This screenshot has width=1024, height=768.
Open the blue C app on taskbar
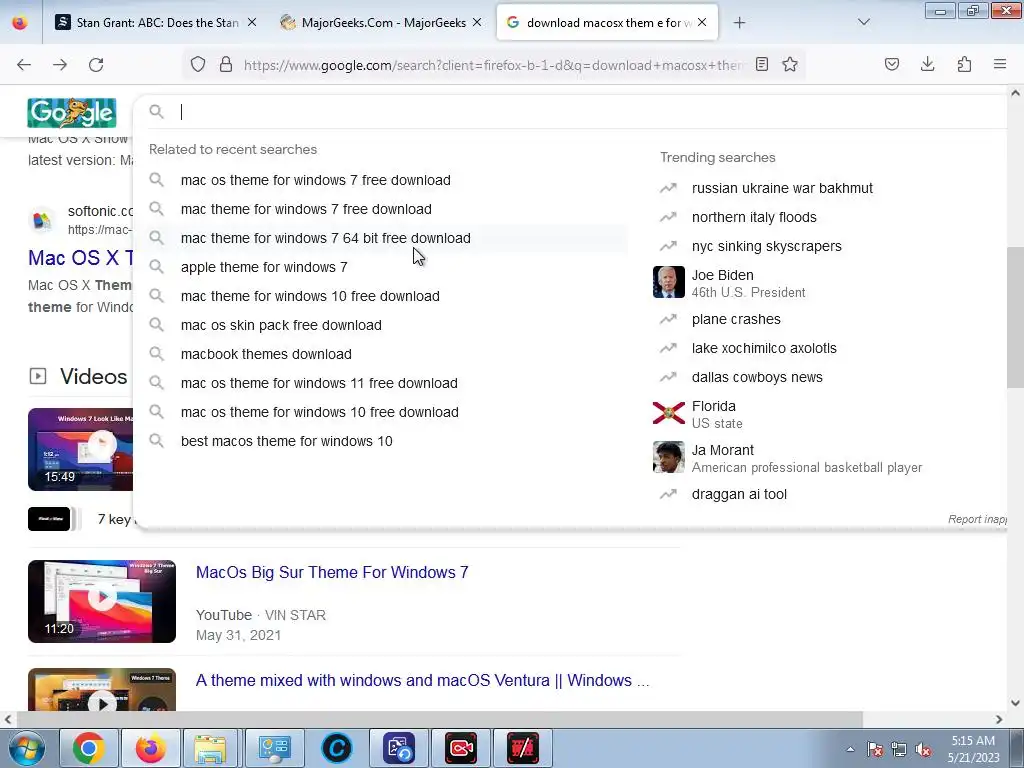coord(337,748)
